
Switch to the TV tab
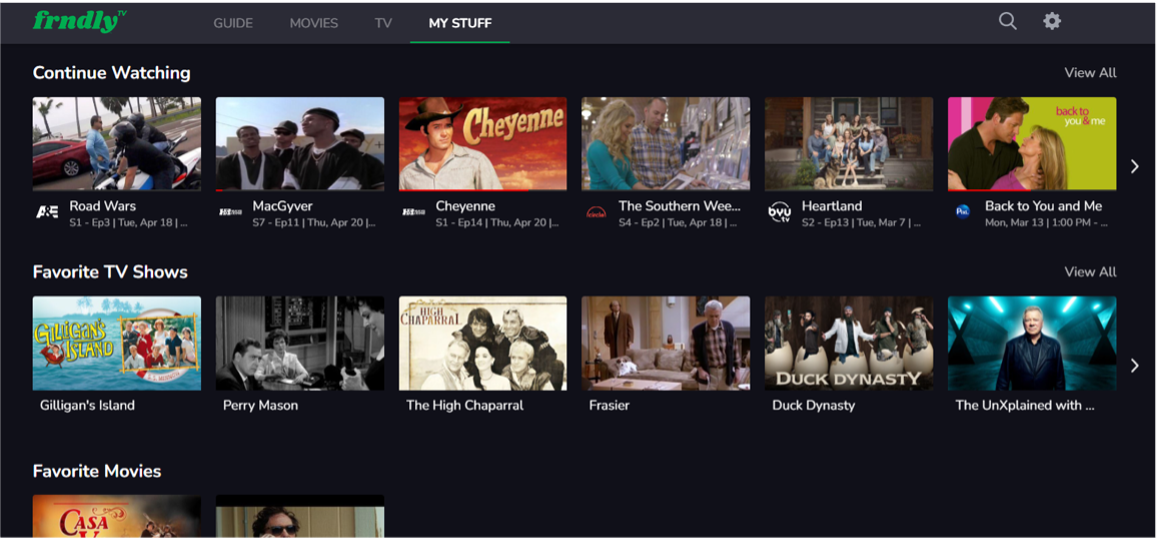383,23
